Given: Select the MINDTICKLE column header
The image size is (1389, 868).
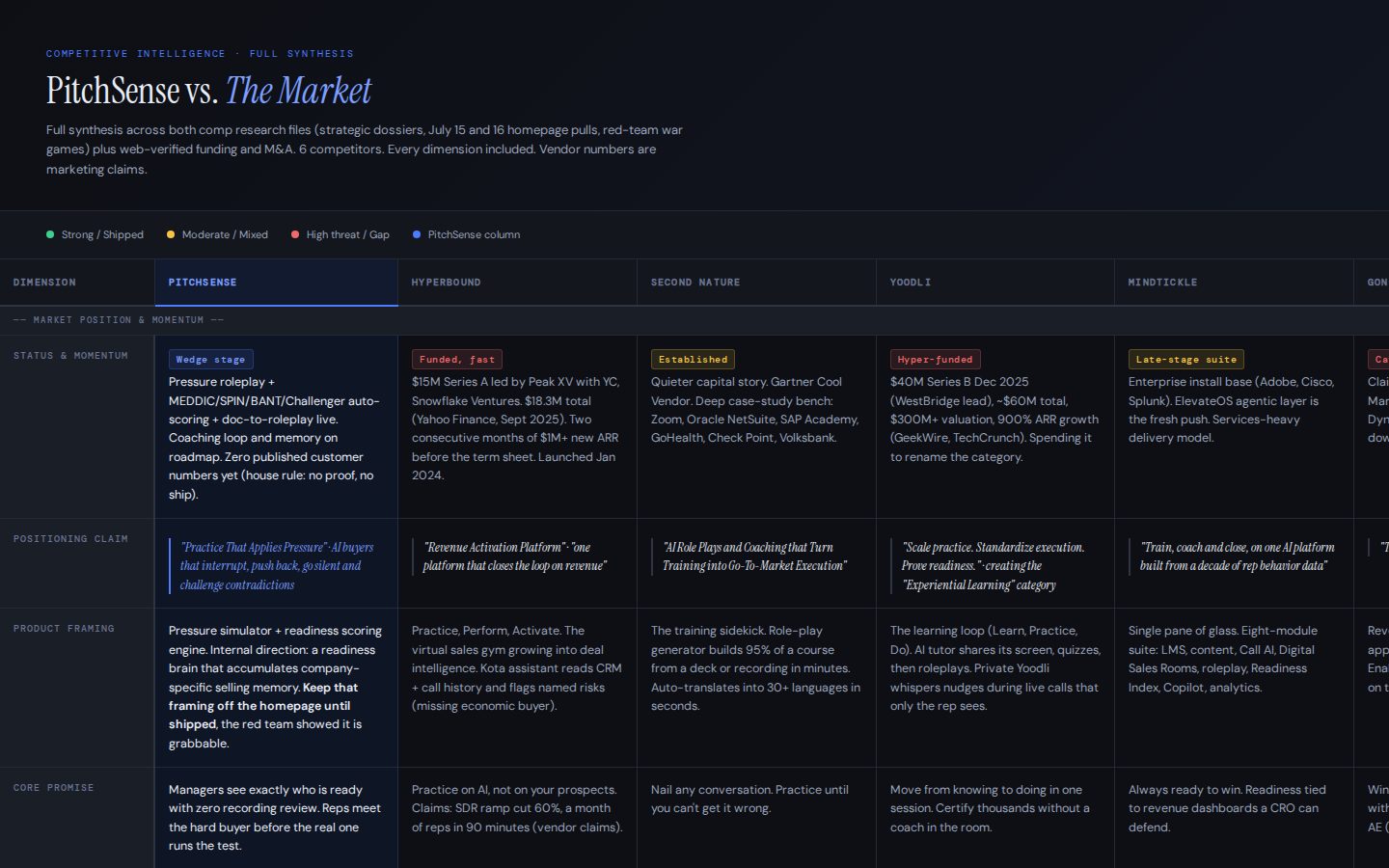Looking at the screenshot, I should point(1234,283).
